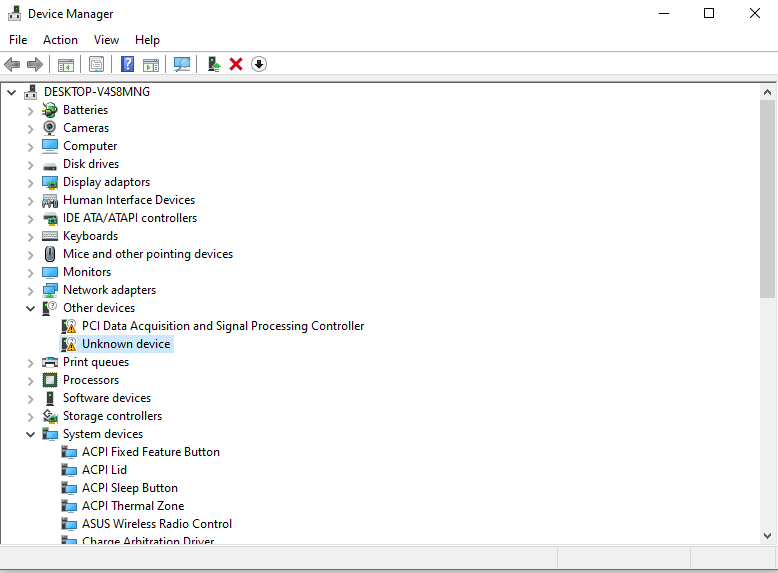Select PCI Data Acquisition and Signal Processing Controller
The image size is (778, 573).
(223, 326)
